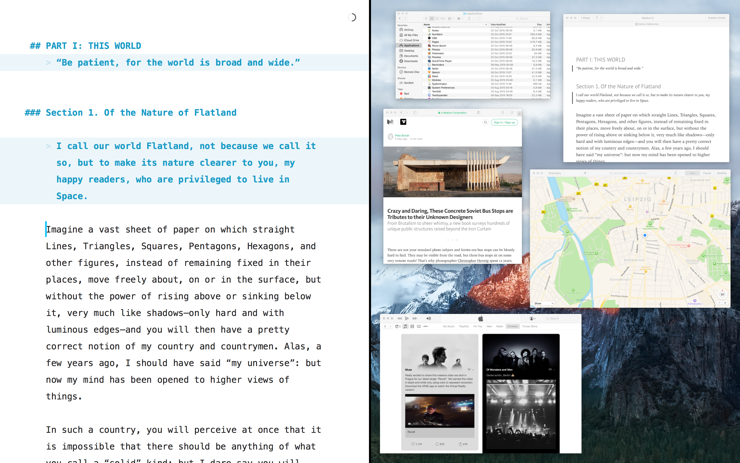
Task: Skip to previous track in iTunes
Action: click(400, 319)
